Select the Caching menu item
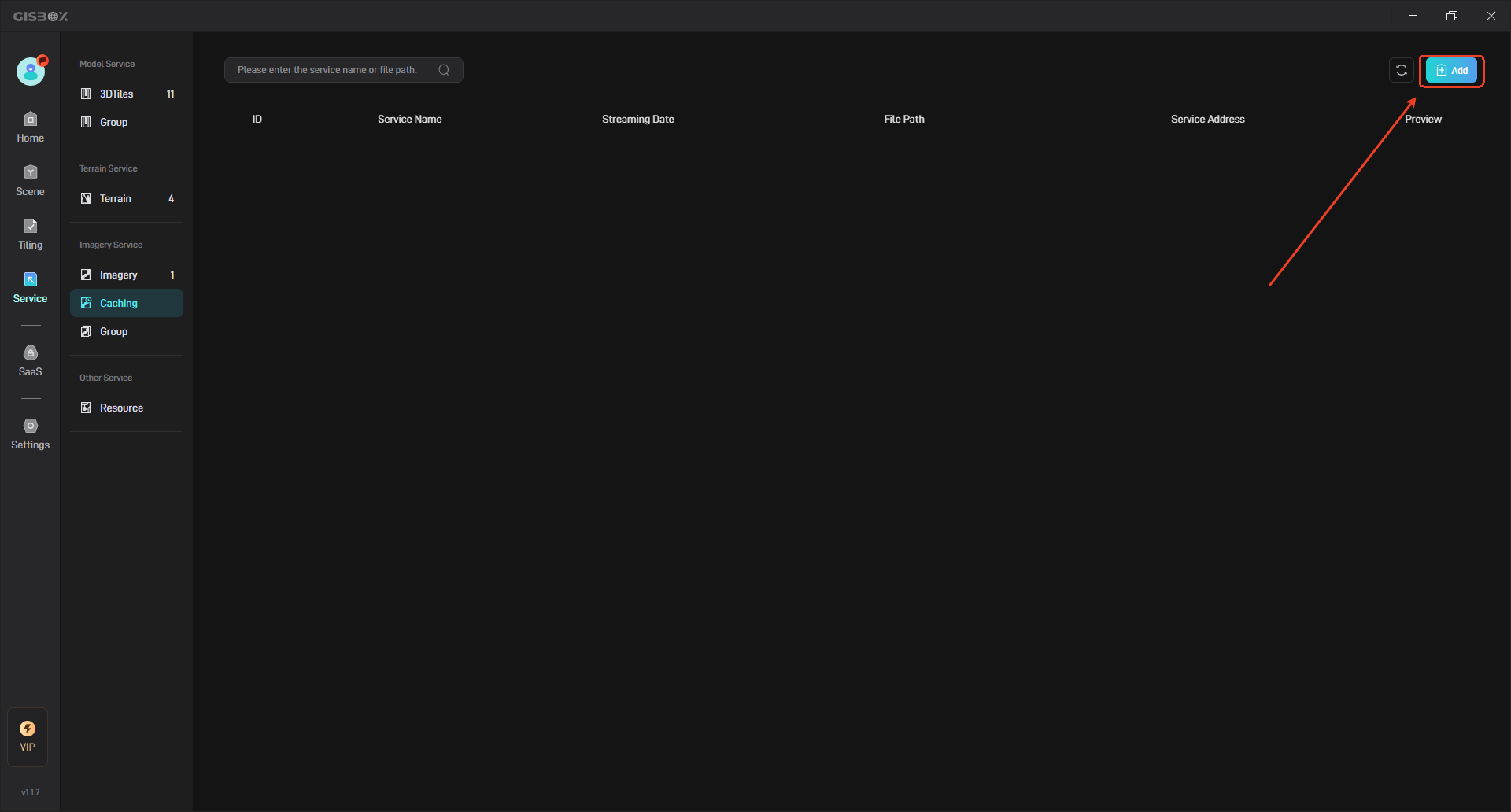This screenshot has width=1511, height=812. coord(126,303)
